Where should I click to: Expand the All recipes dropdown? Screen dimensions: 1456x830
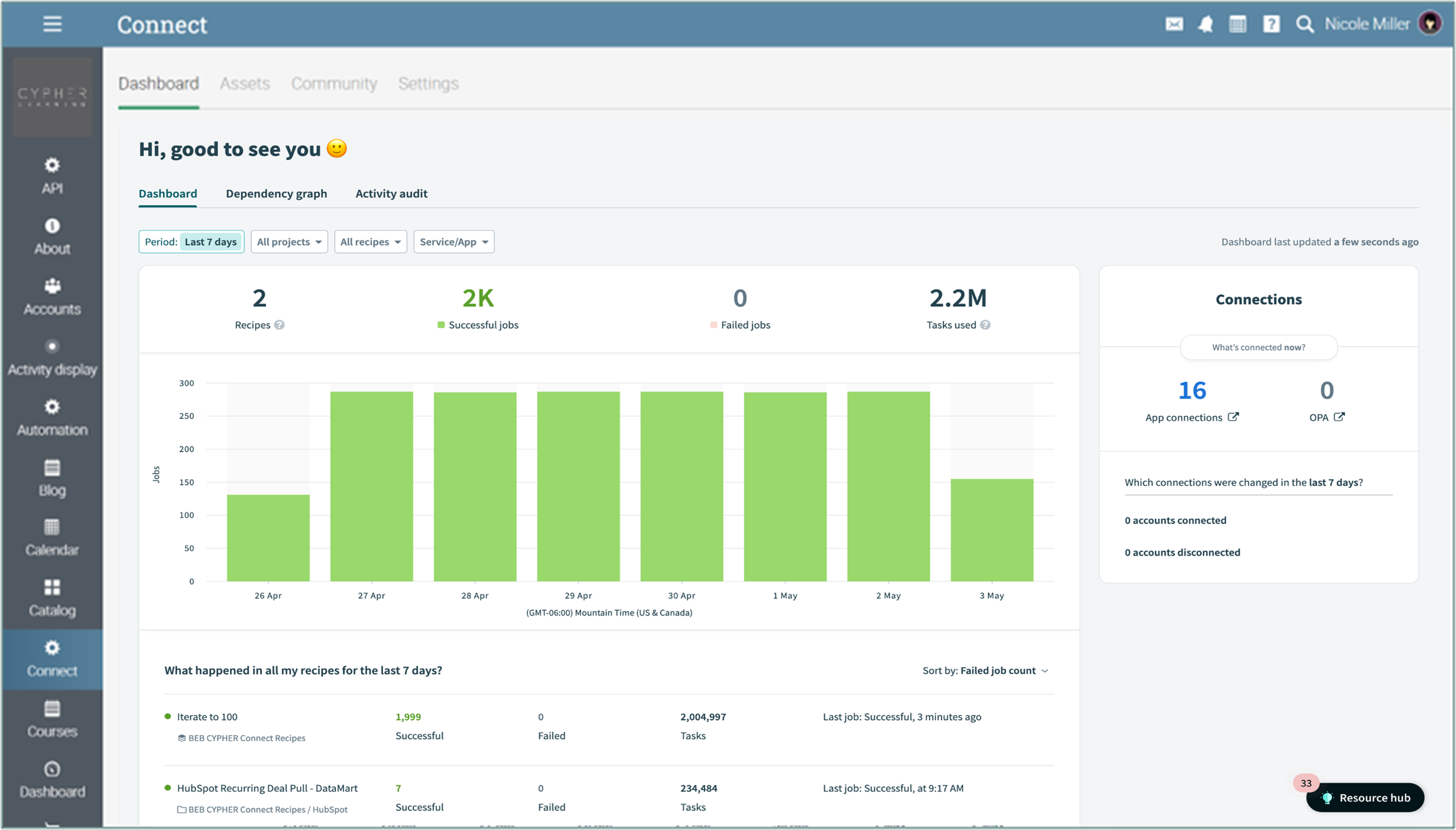coord(370,242)
